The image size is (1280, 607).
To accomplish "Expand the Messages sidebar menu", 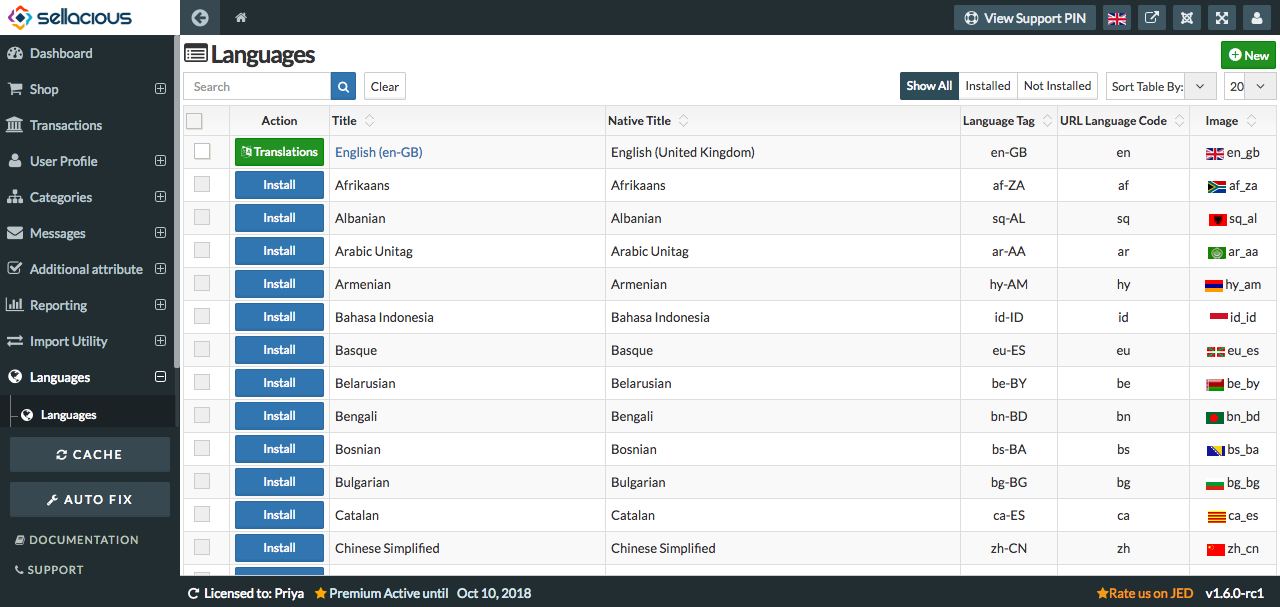I will pos(160,233).
